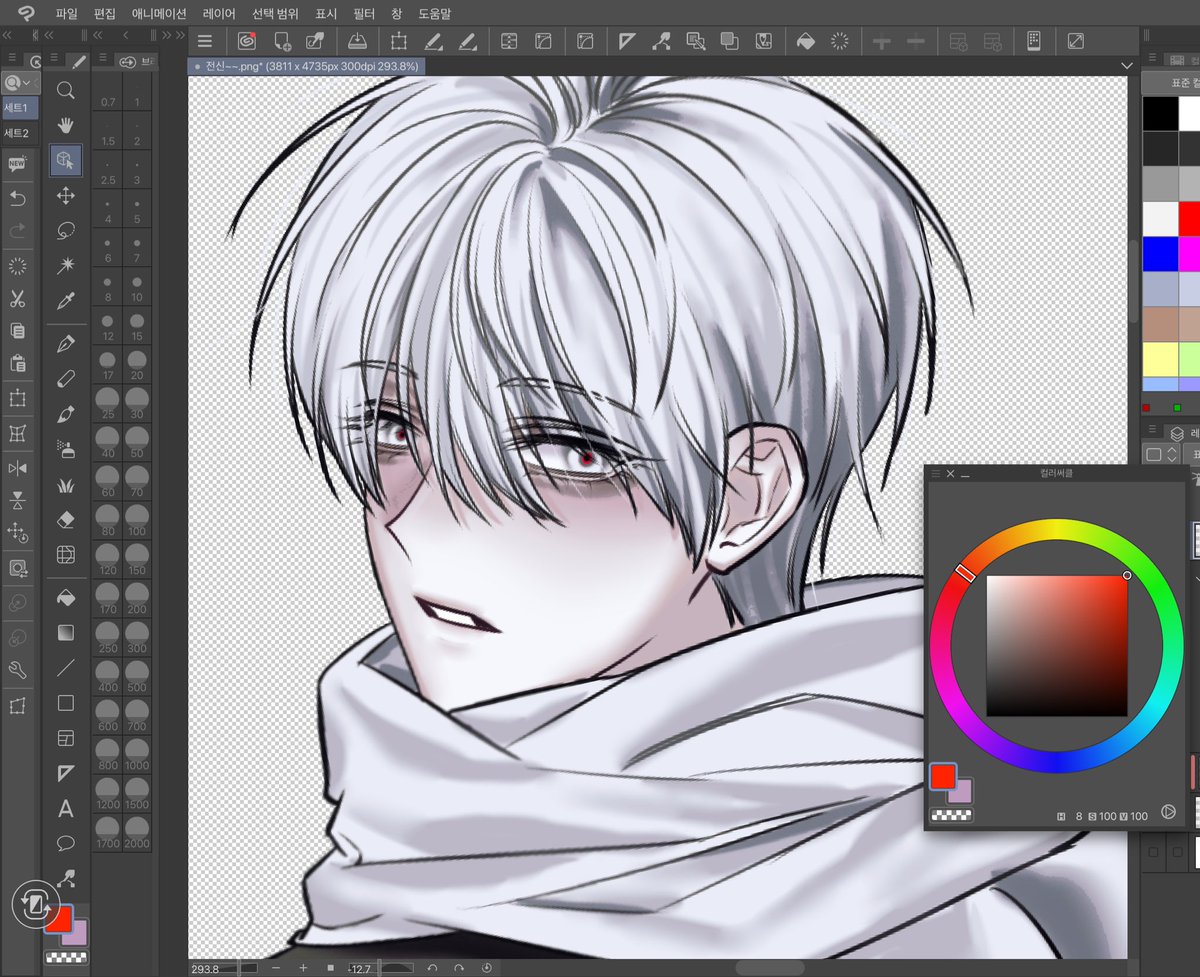
Task: Select the Rectangle figure tool
Action: 66,703
